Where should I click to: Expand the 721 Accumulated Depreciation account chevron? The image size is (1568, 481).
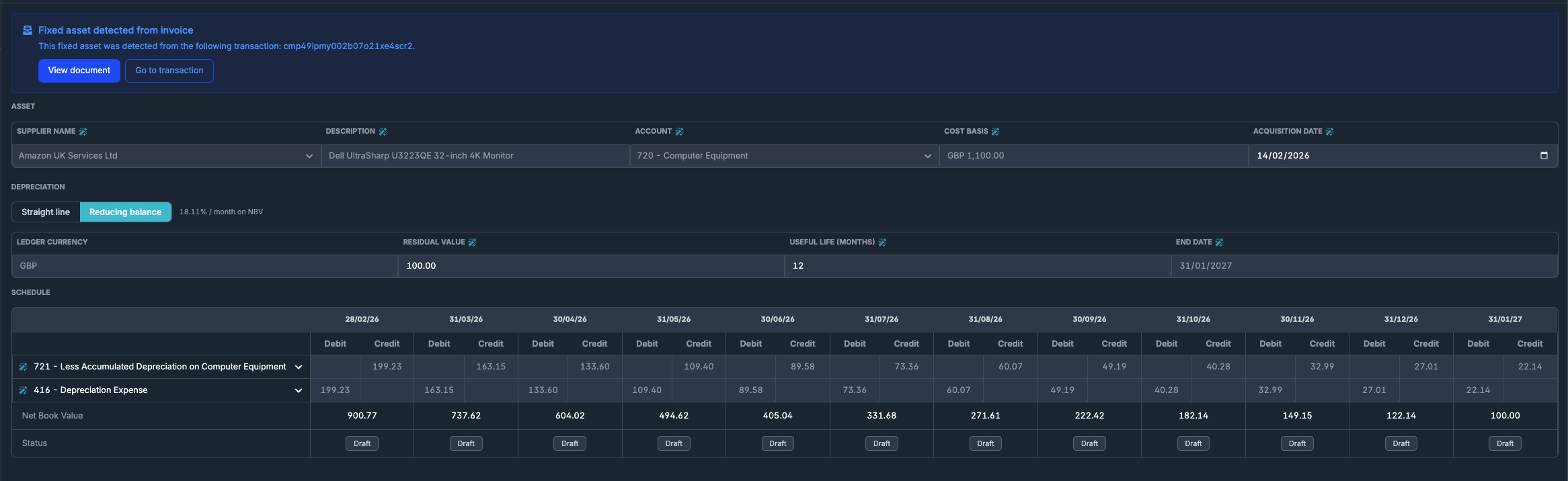click(x=299, y=367)
